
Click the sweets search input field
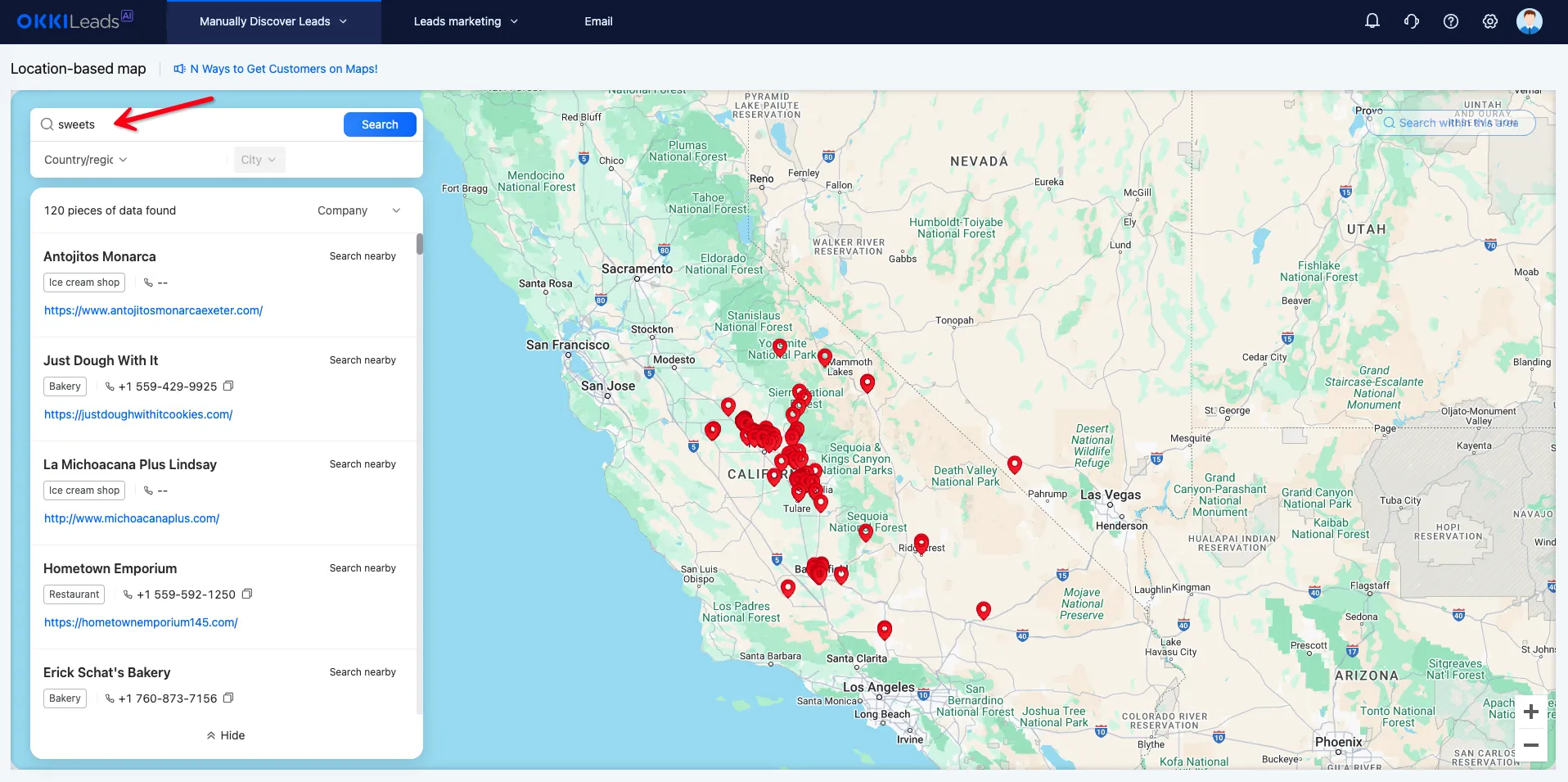pos(196,124)
